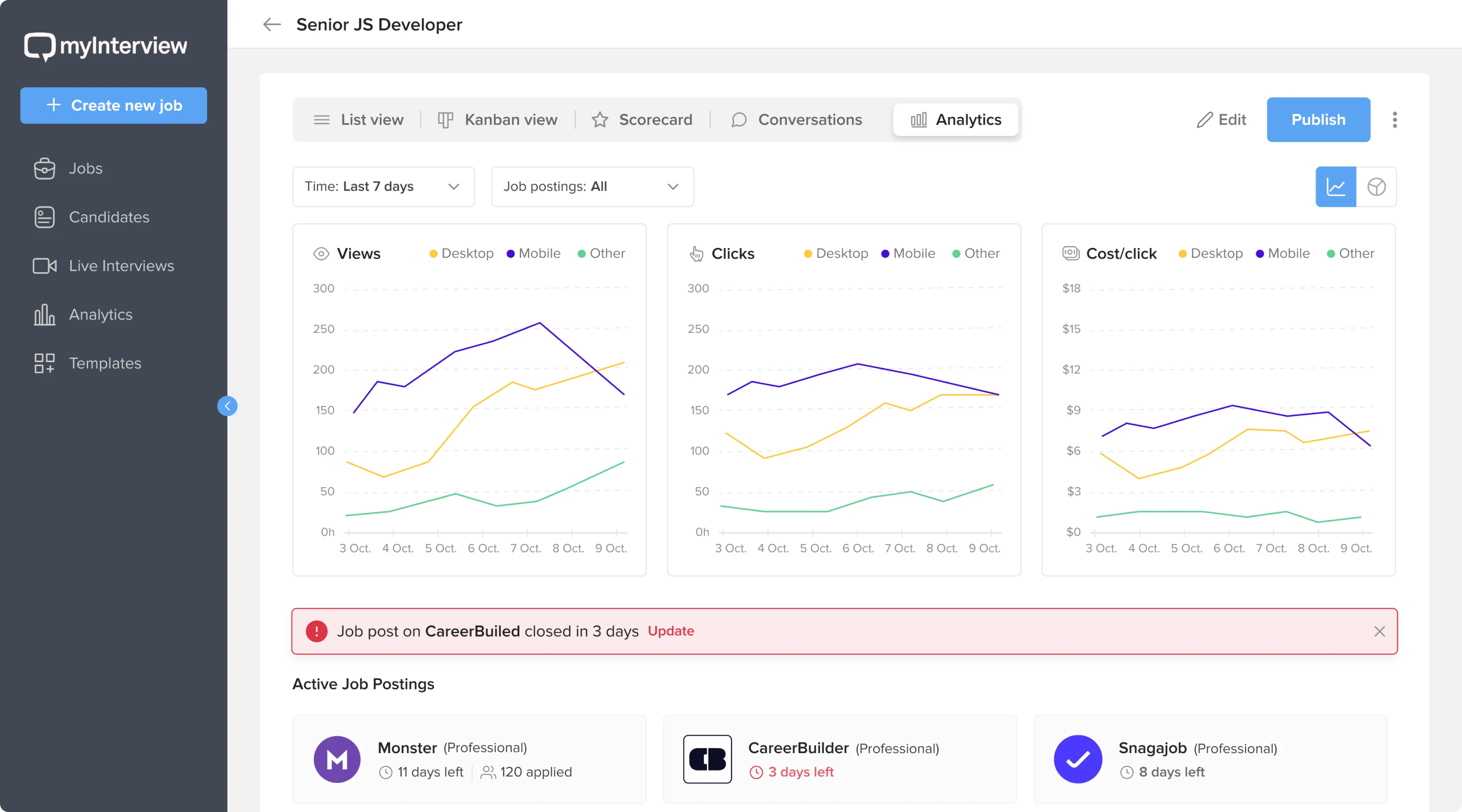Open Live Interviews from the sidebar
This screenshot has height=812, width=1462.
coord(121,265)
